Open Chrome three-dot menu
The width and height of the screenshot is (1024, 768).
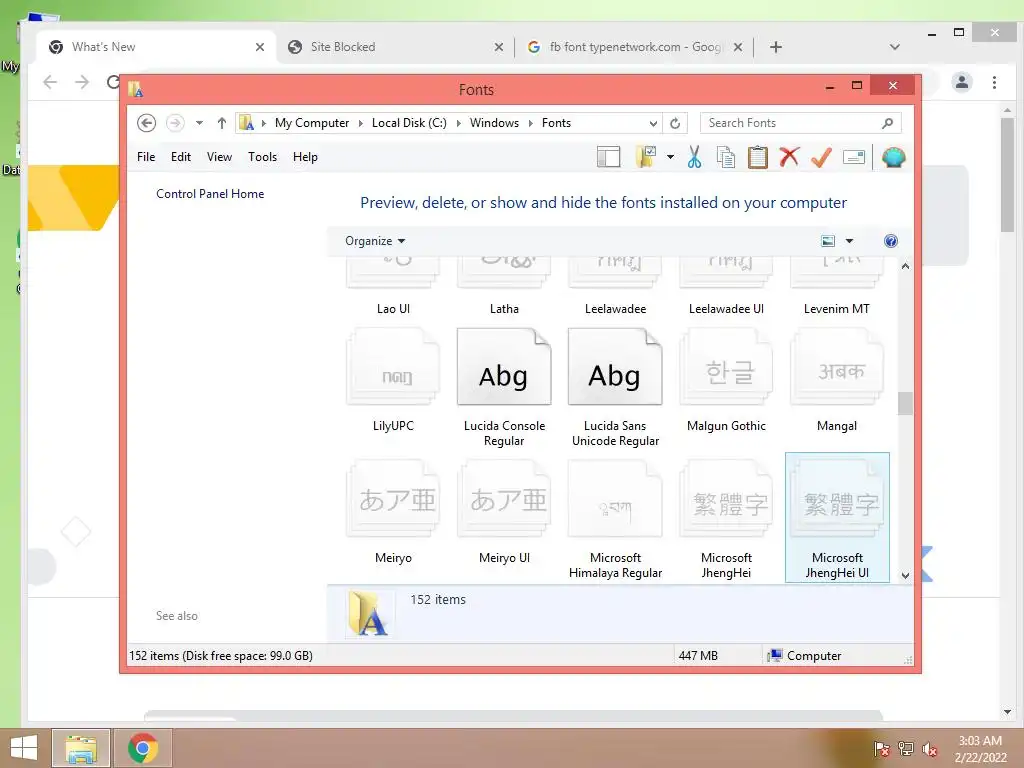[x=994, y=82]
